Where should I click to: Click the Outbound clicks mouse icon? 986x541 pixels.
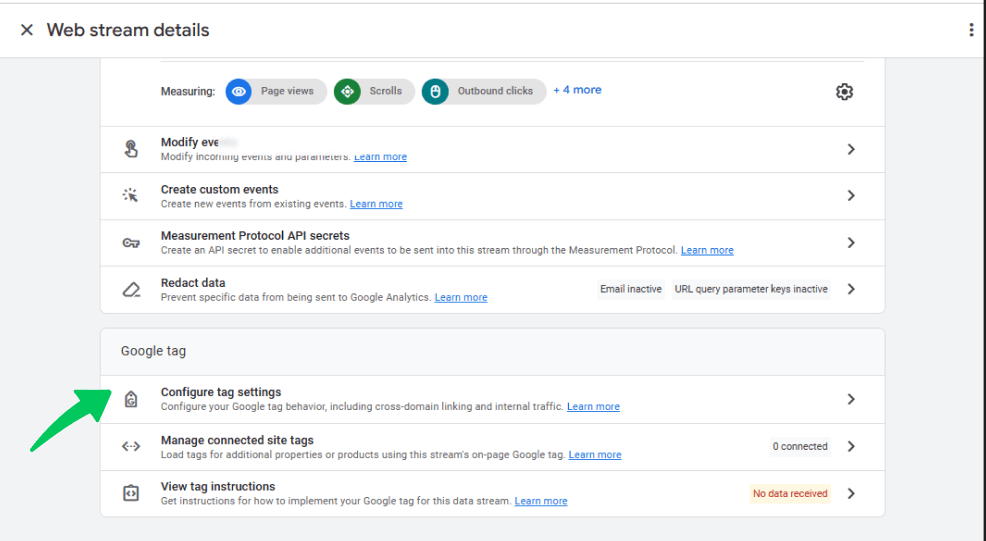click(x=435, y=92)
